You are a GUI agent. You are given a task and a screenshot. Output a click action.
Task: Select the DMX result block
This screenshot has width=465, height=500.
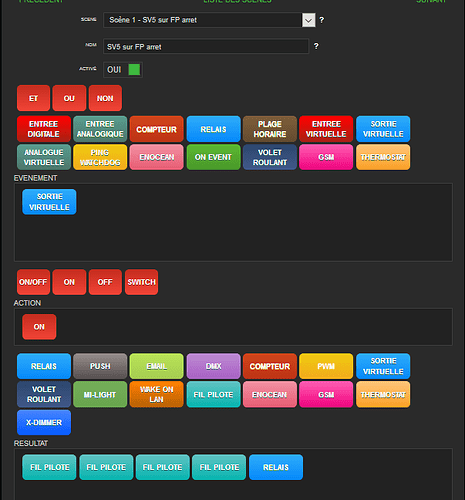(214, 366)
